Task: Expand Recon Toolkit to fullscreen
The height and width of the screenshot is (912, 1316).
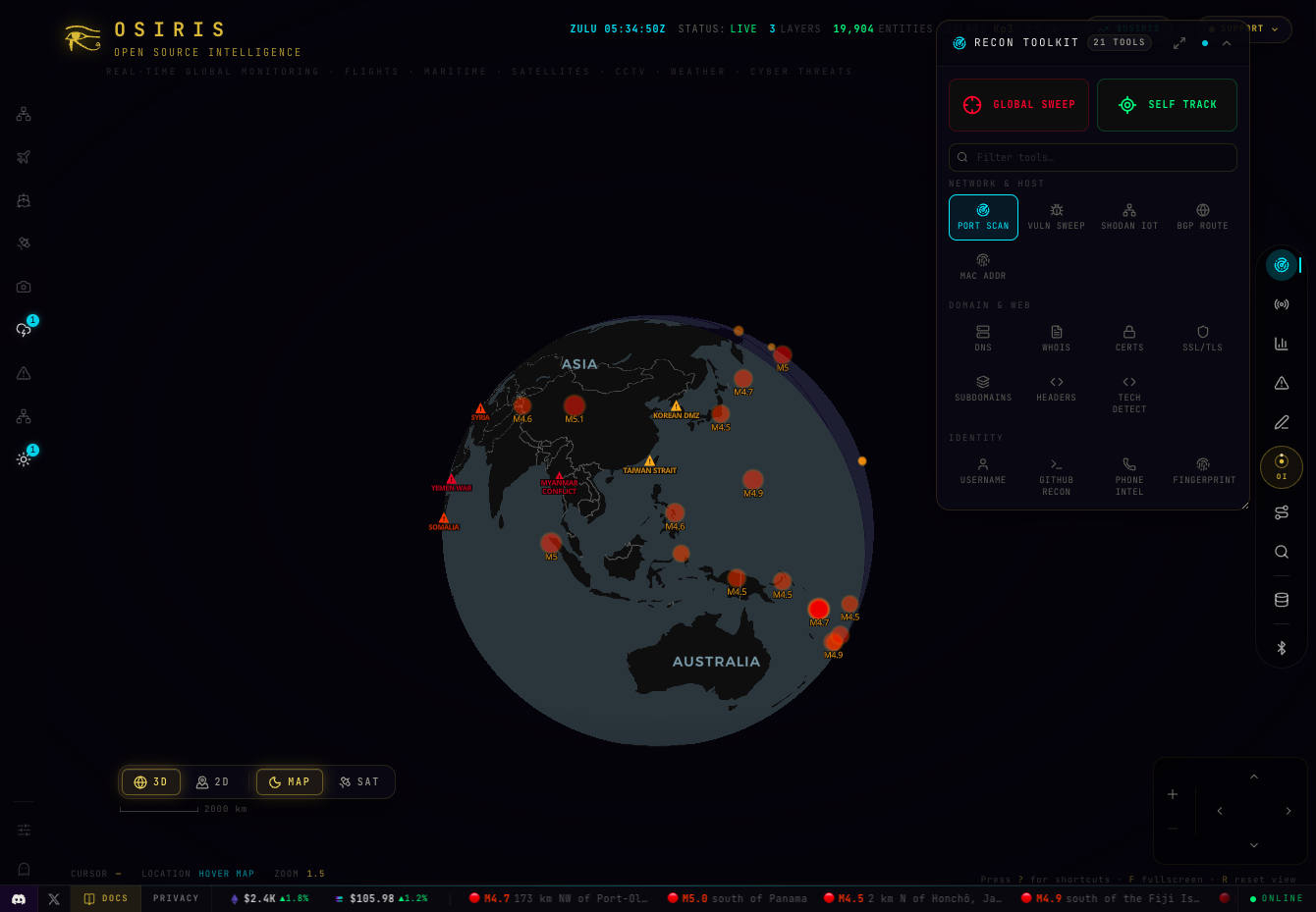Action: pyautogui.click(x=1179, y=43)
